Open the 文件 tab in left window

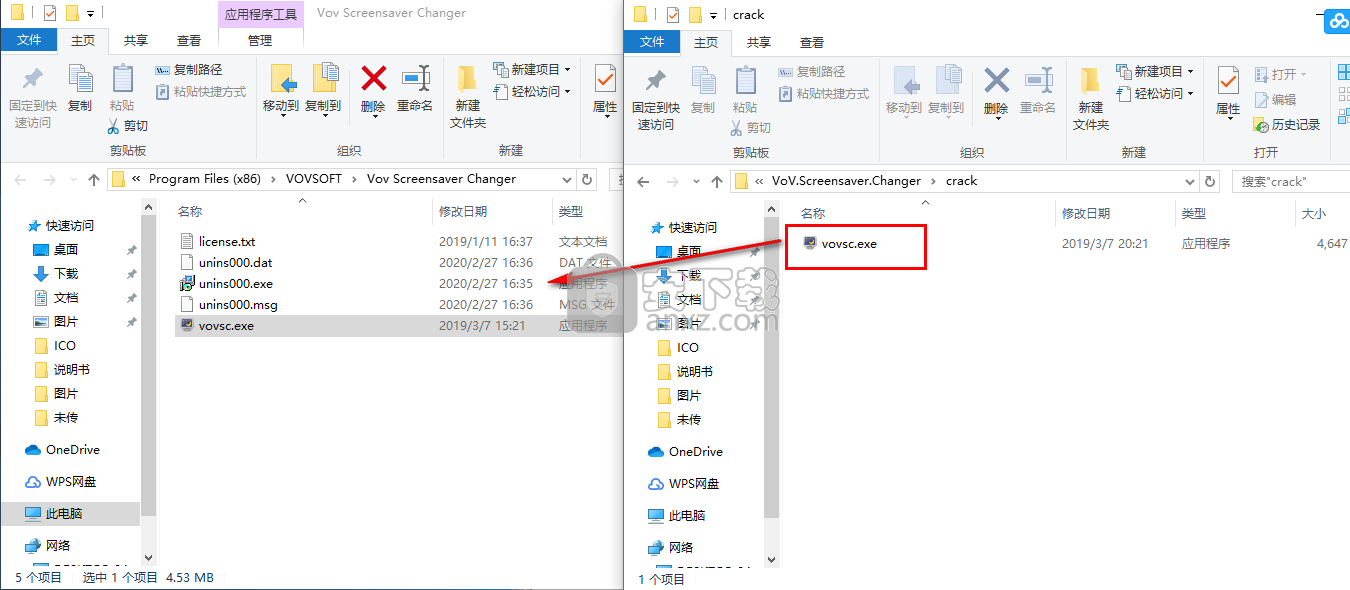coord(29,40)
